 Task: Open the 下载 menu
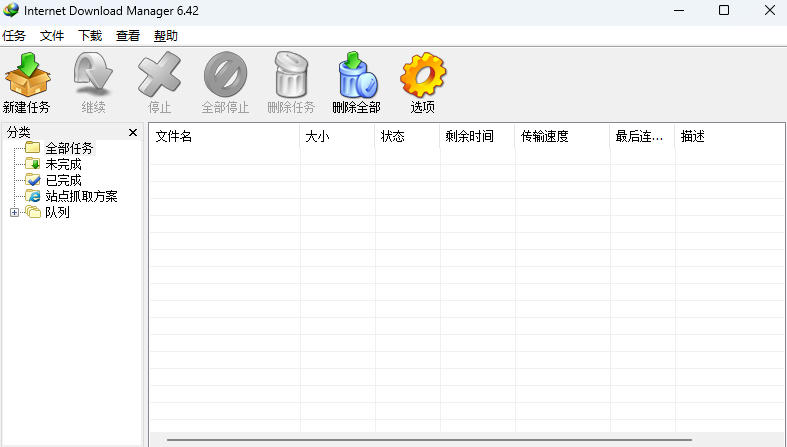coord(90,36)
